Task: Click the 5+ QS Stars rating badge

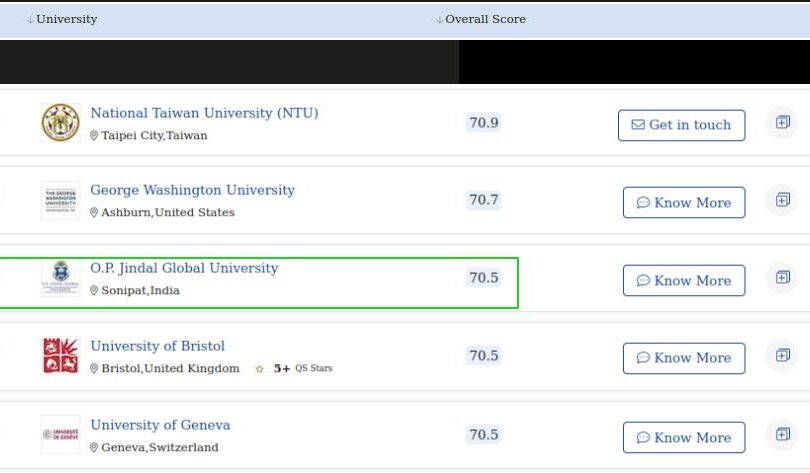Action: click(293, 368)
